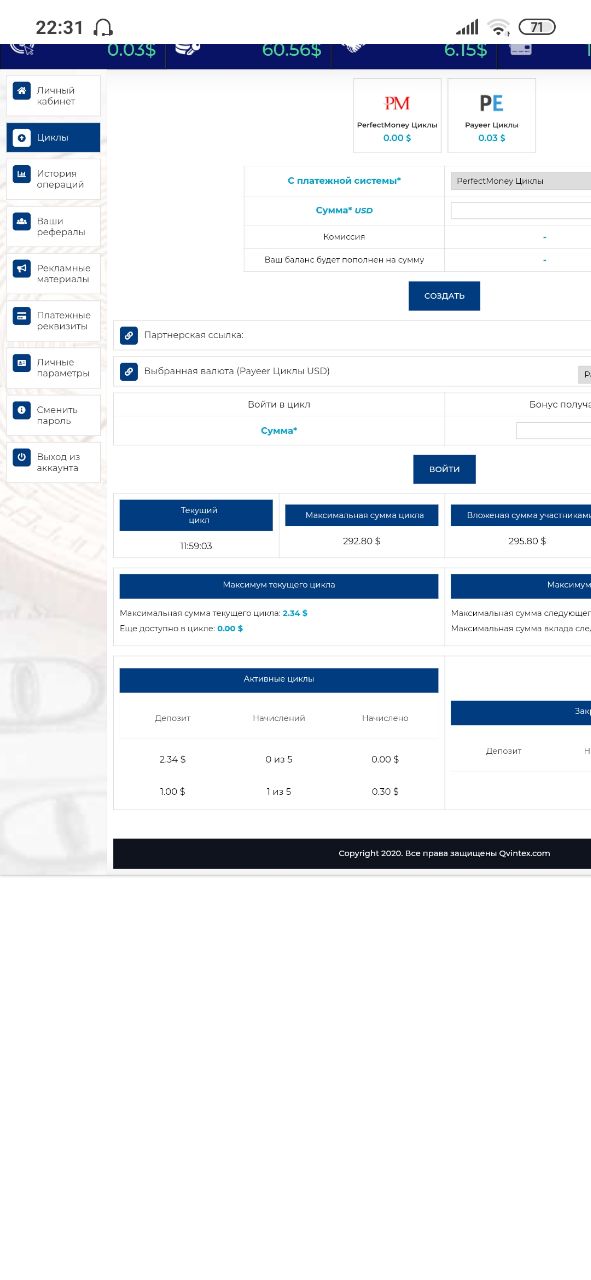The width and height of the screenshot is (591, 1280).
Task: Click the Выход из аккаунта power icon
Action: tap(21, 457)
